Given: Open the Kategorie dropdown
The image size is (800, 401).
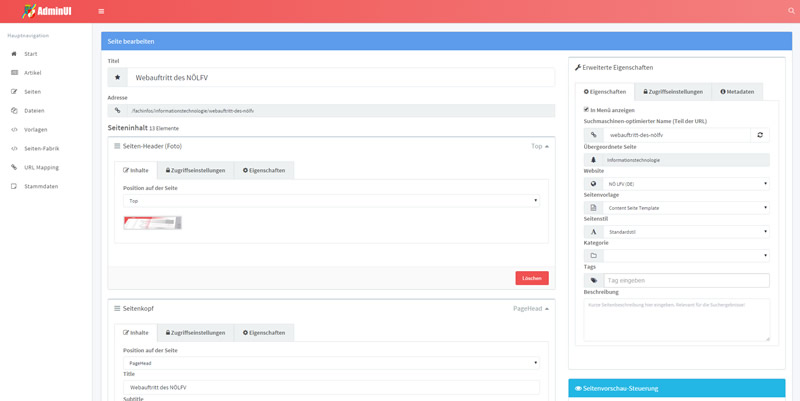Looking at the screenshot, I should (686, 256).
